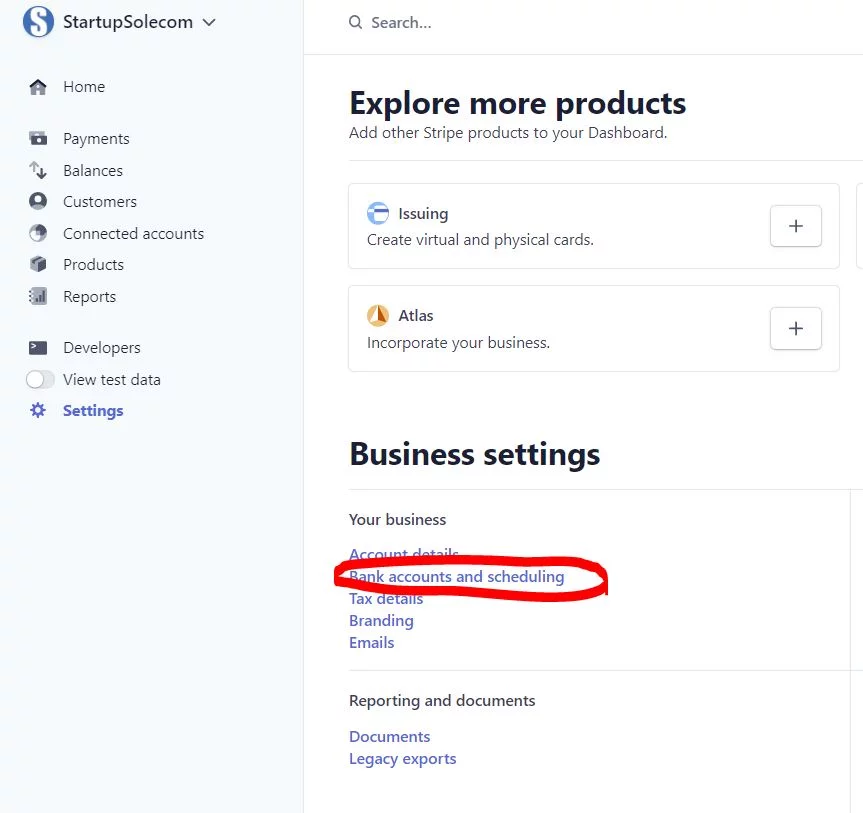Click the Products box icon
Image resolution: width=863 pixels, height=813 pixels.
pos(38,265)
